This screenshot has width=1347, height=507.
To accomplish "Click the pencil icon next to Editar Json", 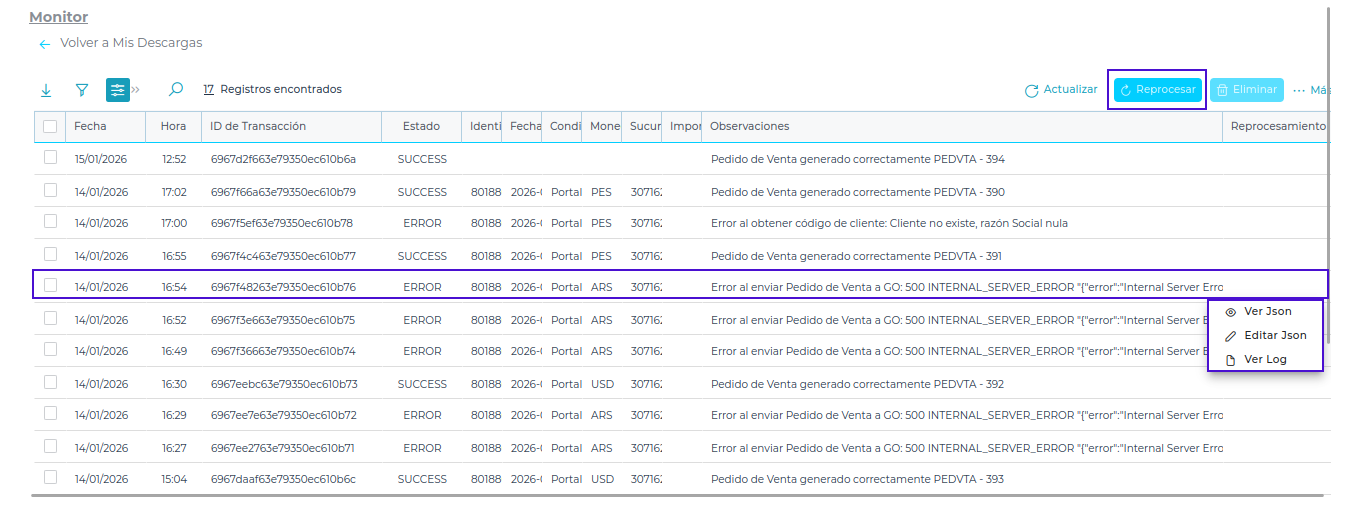I will click(x=1230, y=336).
